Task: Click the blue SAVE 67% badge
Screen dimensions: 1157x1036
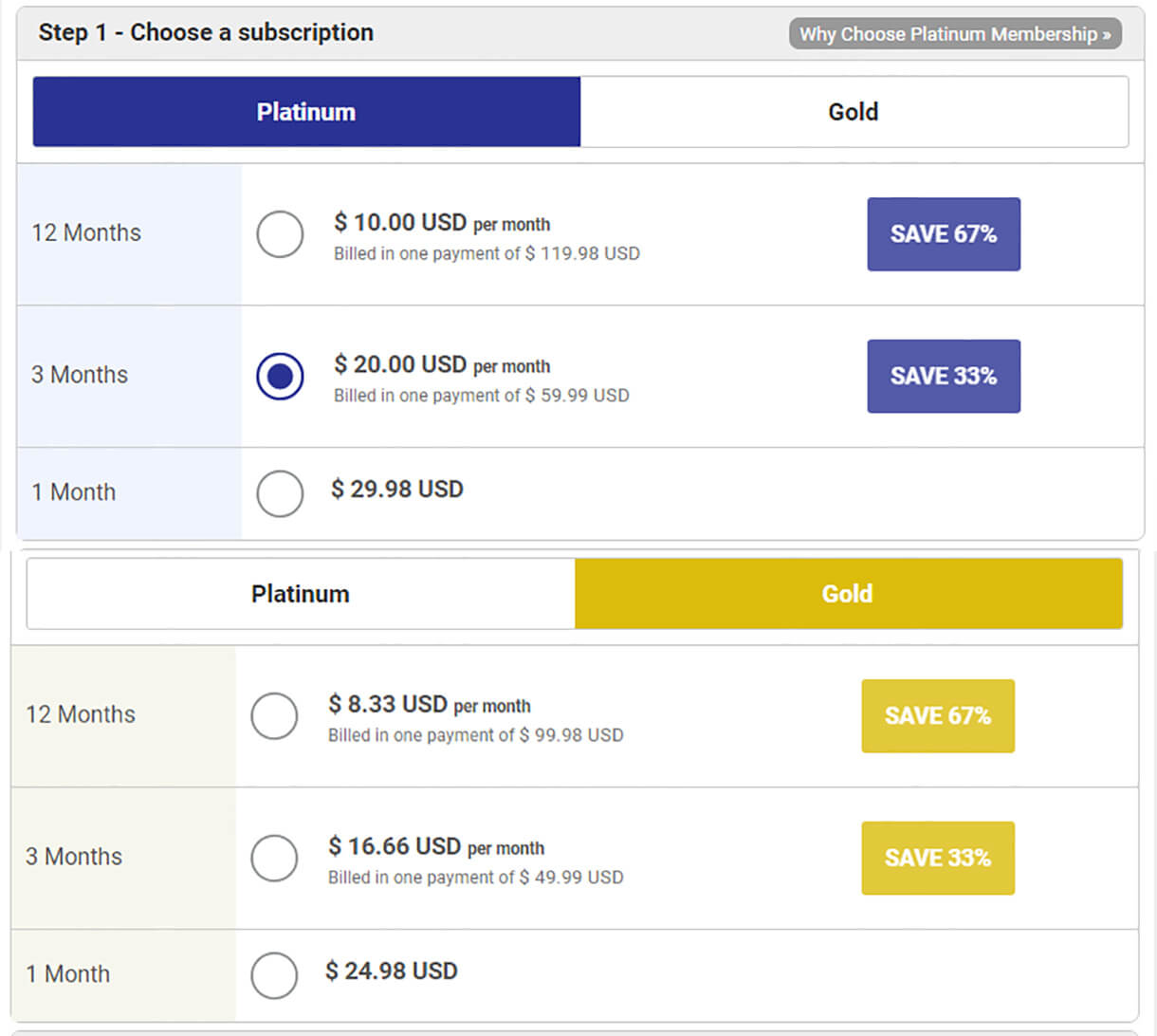Action: [x=944, y=234]
